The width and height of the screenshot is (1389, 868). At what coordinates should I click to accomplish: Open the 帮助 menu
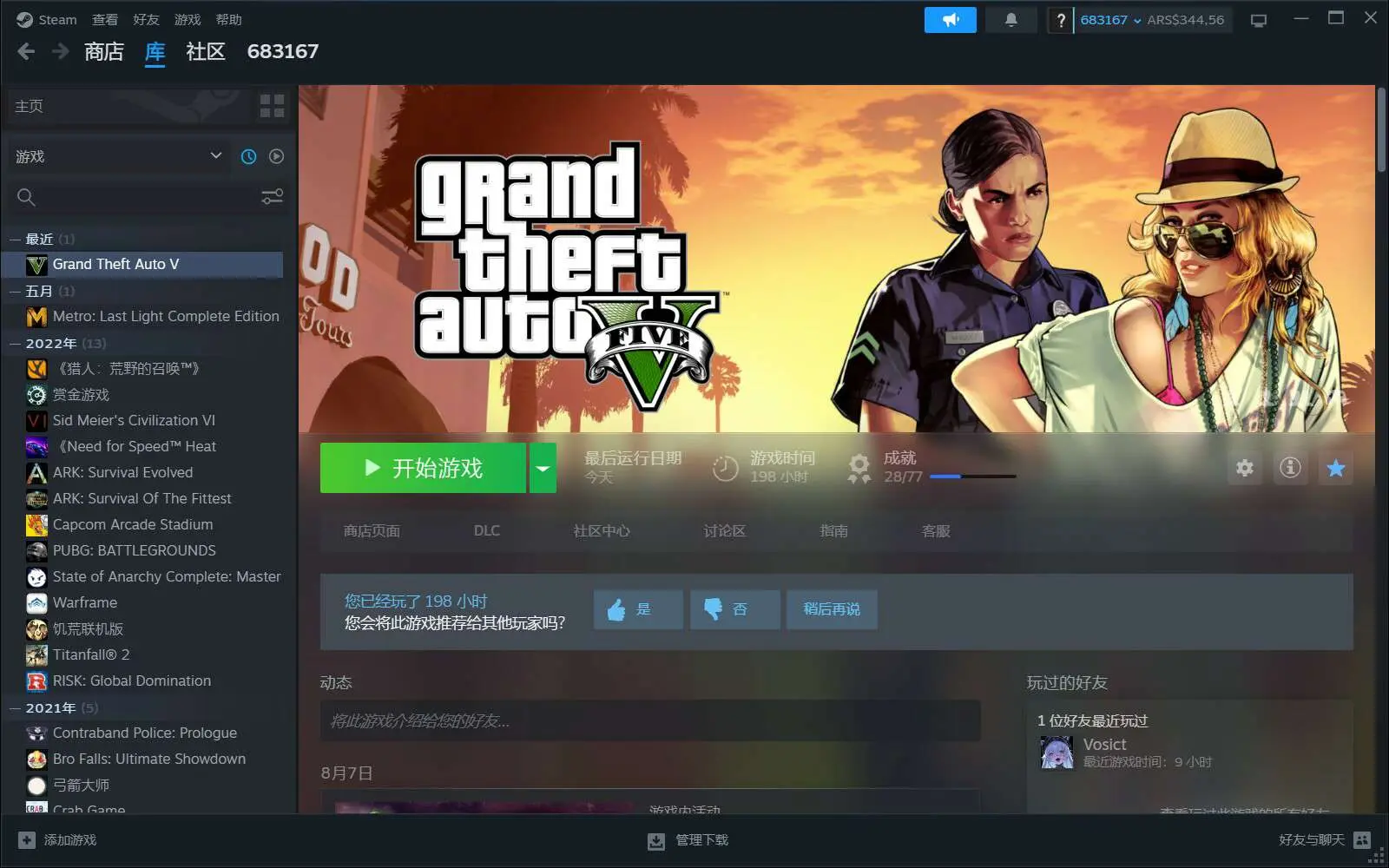(x=228, y=19)
